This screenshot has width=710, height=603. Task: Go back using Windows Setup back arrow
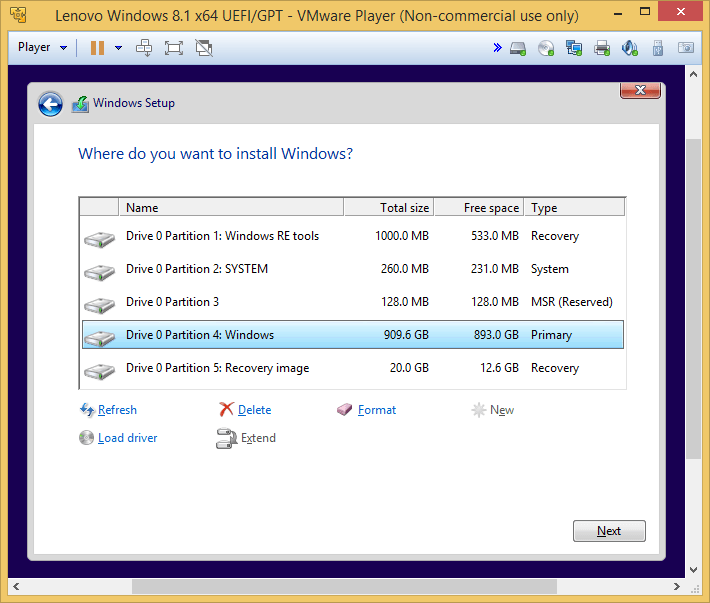tap(50, 104)
